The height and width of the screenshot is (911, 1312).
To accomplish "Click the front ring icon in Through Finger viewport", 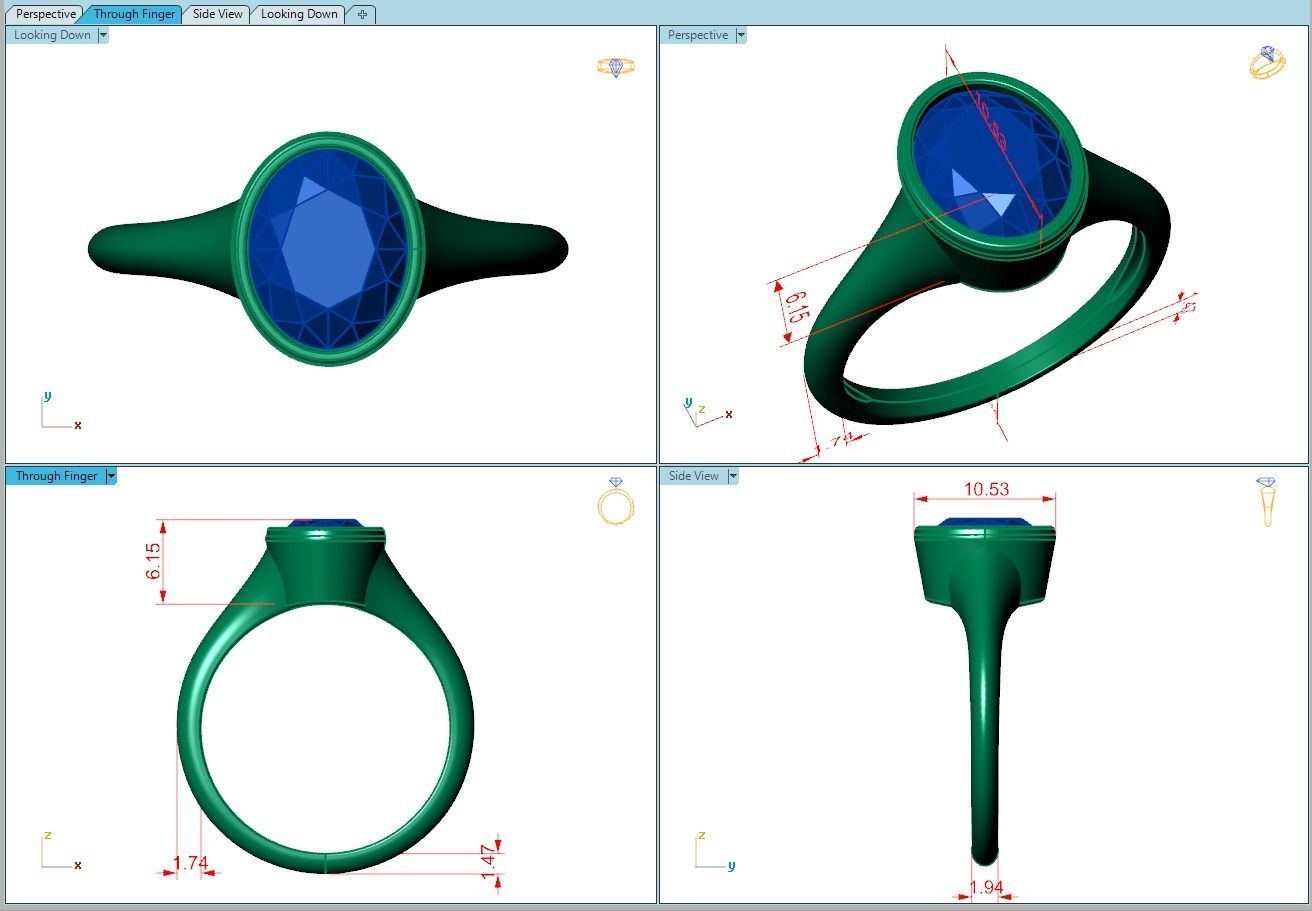I will 616,501.
